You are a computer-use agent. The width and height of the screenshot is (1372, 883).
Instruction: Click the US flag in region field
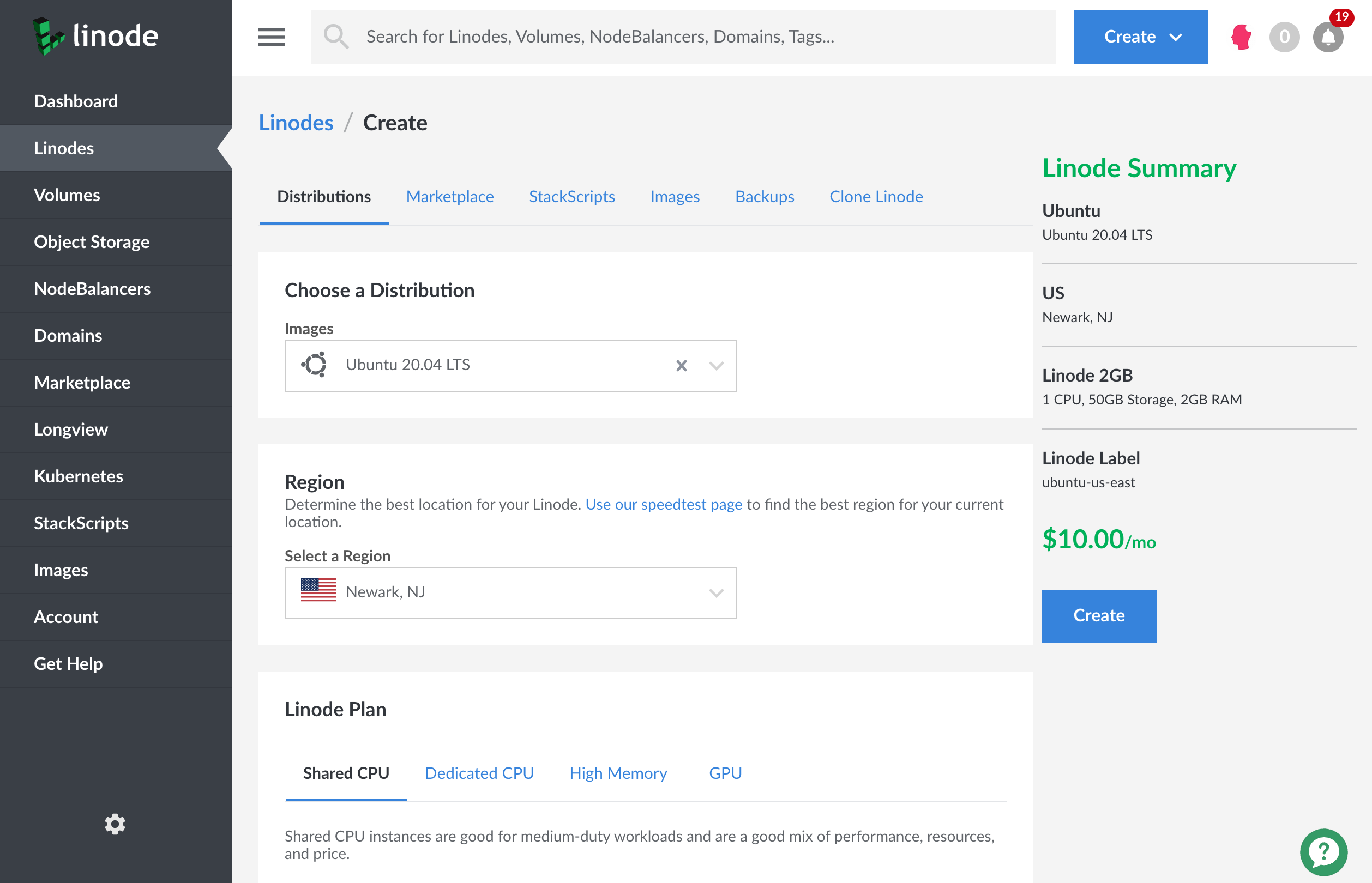pos(318,590)
